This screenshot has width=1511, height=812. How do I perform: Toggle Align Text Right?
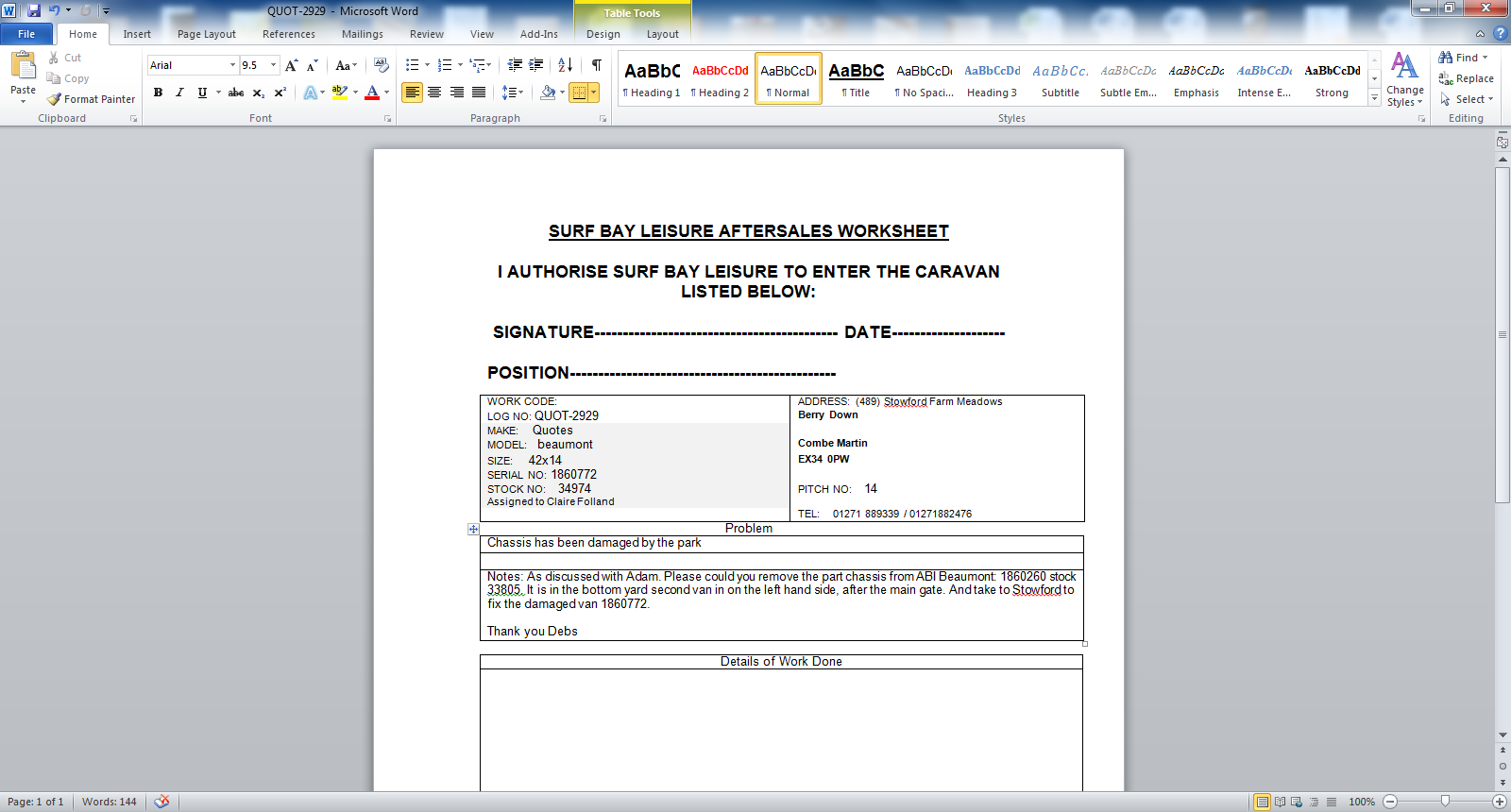coord(457,93)
